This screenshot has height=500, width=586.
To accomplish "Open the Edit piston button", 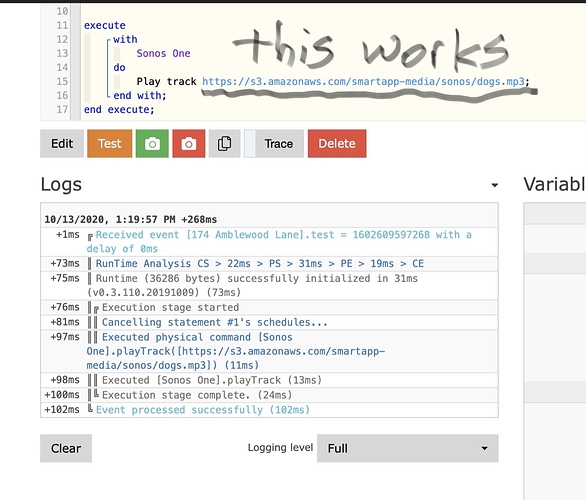I will point(62,143).
